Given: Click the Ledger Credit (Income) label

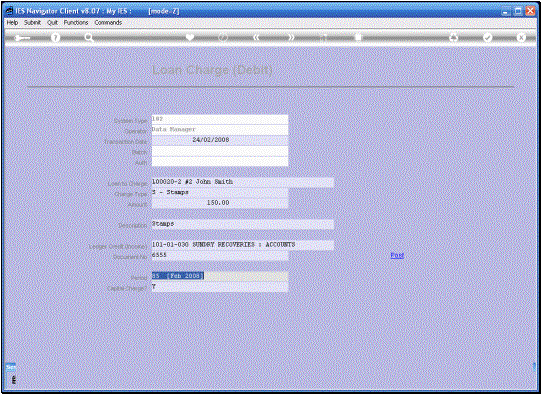Looking at the screenshot, I should coord(118,247).
